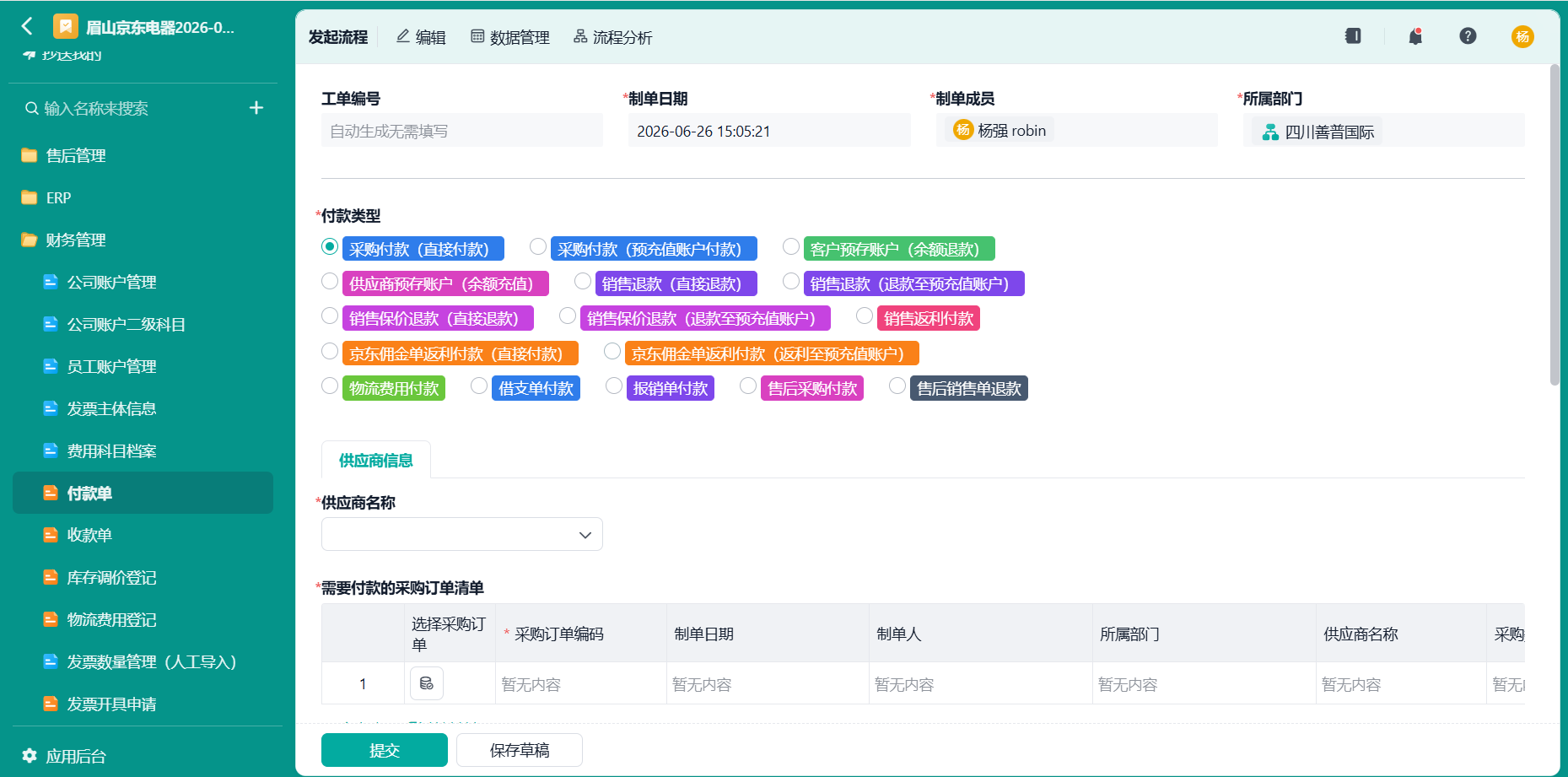Select 销售保价退款（退款至预充值账户）radio
This screenshot has height=777, width=1568.
[568, 316]
